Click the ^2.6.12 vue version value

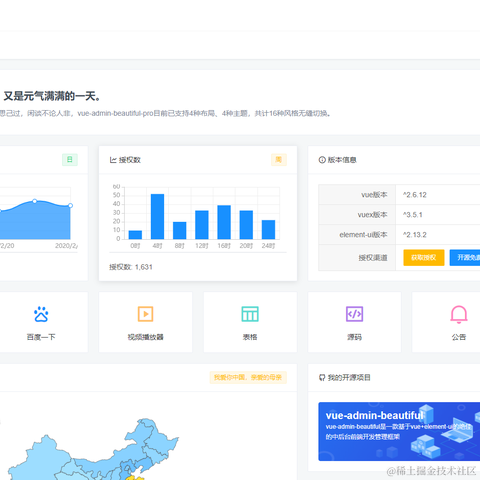pyautogui.click(x=415, y=195)
